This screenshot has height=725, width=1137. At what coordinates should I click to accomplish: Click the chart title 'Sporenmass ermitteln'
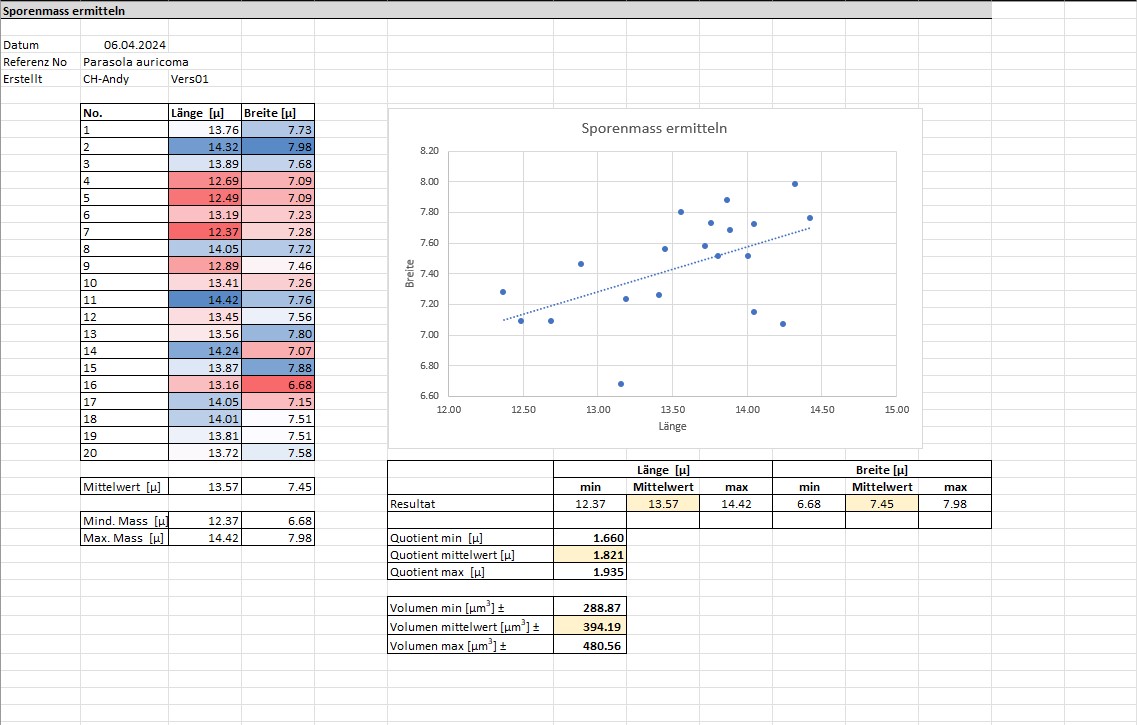pos(654,129)
